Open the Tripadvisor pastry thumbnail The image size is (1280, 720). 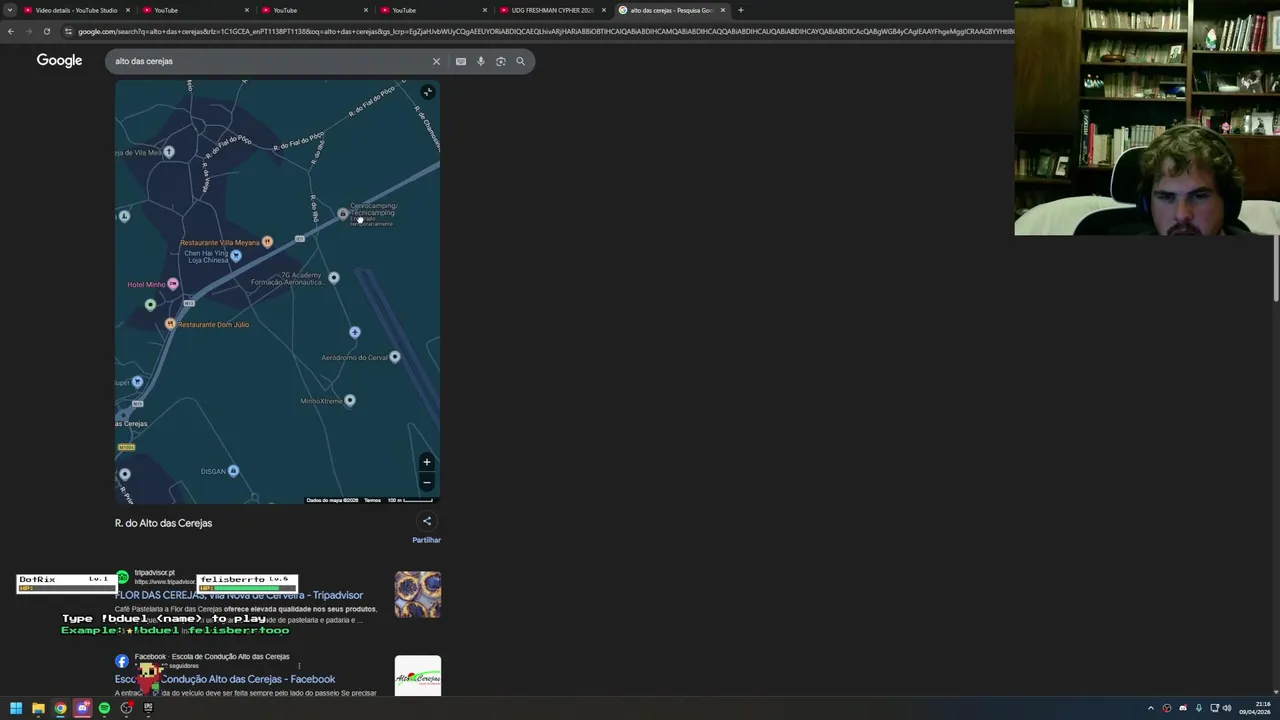(x=417, y=594)
